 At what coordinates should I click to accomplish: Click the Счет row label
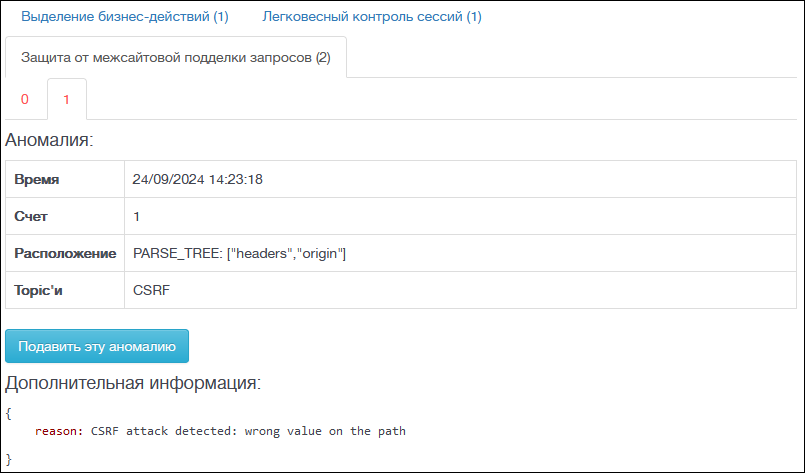point(31,216)
